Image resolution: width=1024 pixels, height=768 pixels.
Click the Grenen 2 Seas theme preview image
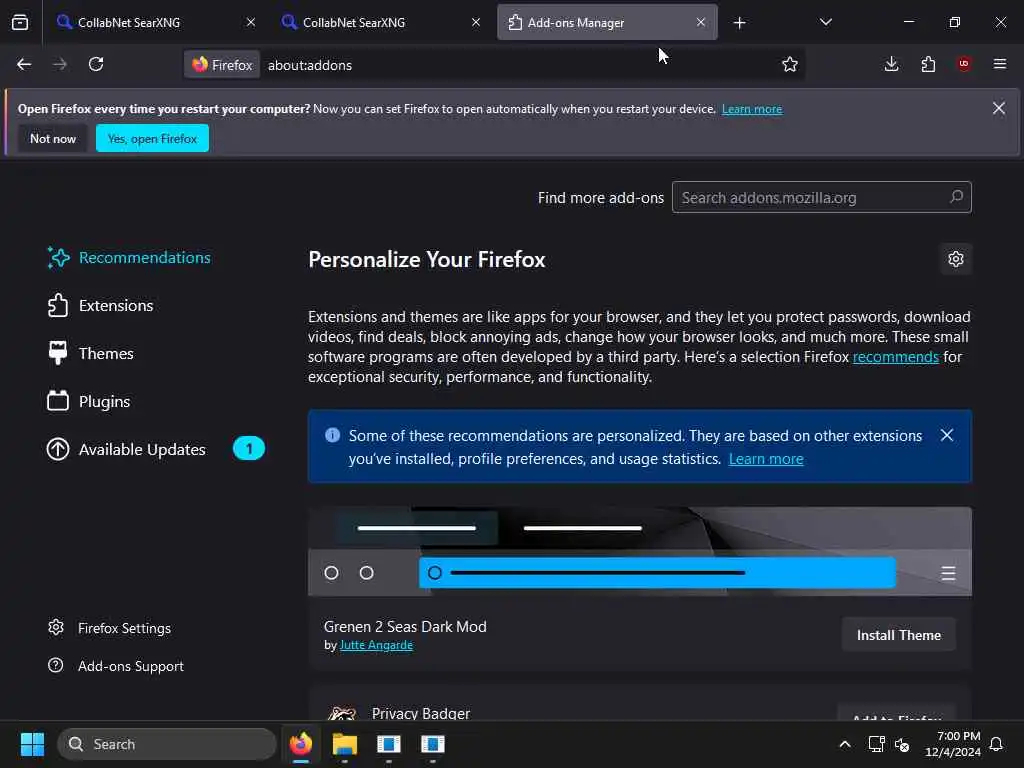pyautogui.click(x=640, y=551)
